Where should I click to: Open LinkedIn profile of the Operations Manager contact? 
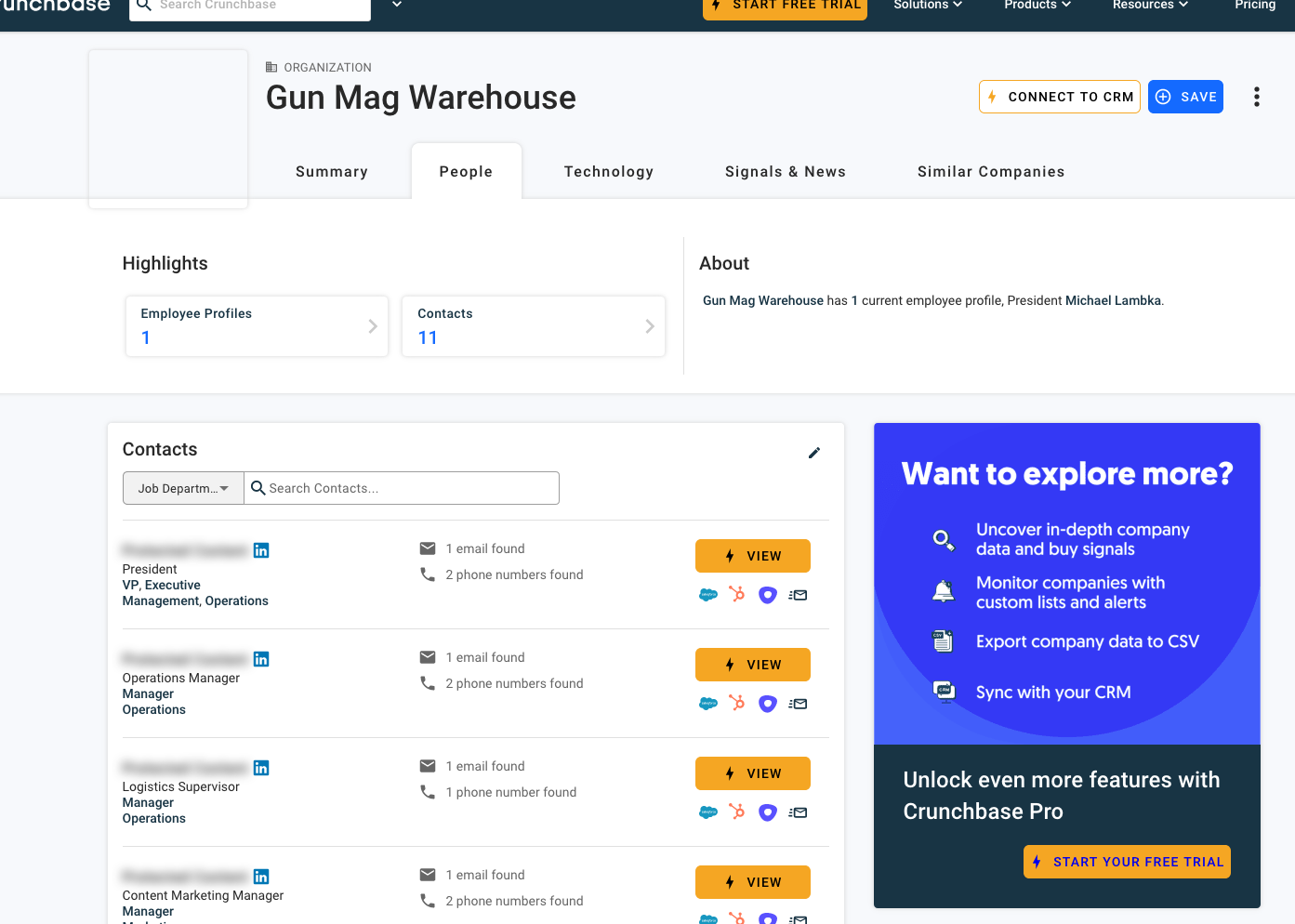click(261, 659)
